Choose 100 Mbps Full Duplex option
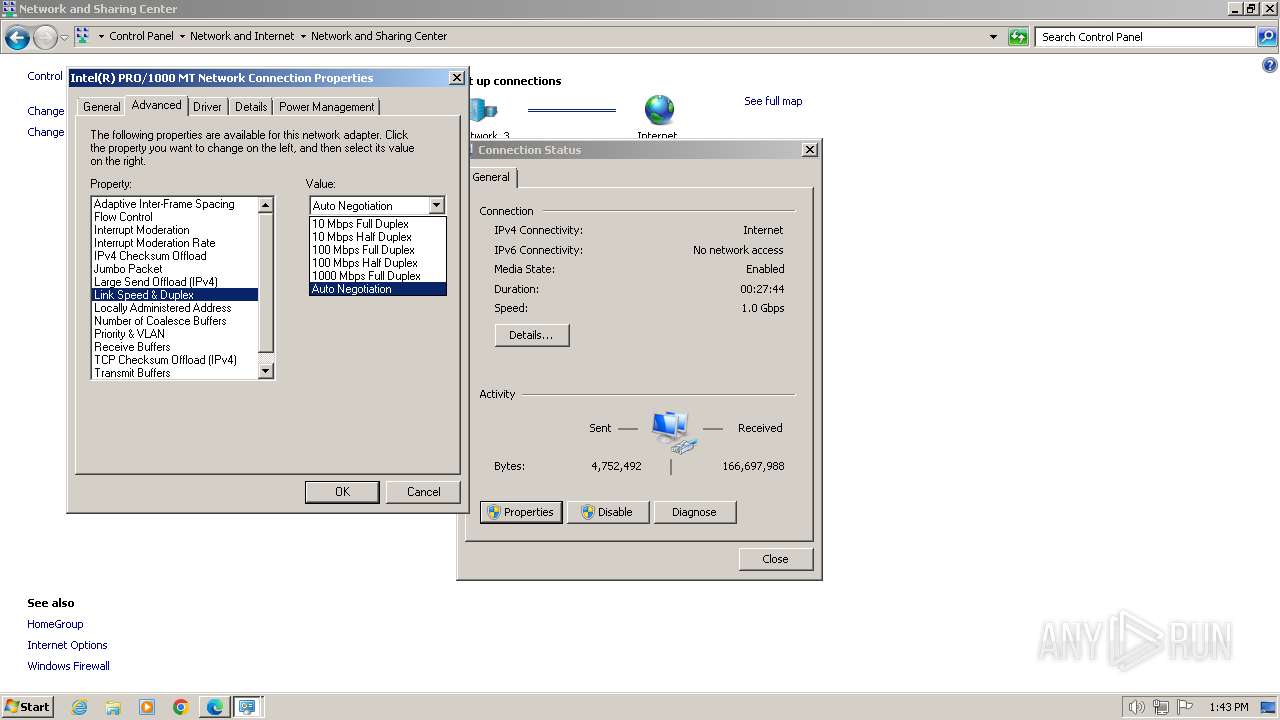The height and width of the screenshot is (720, 1280). 378,250
